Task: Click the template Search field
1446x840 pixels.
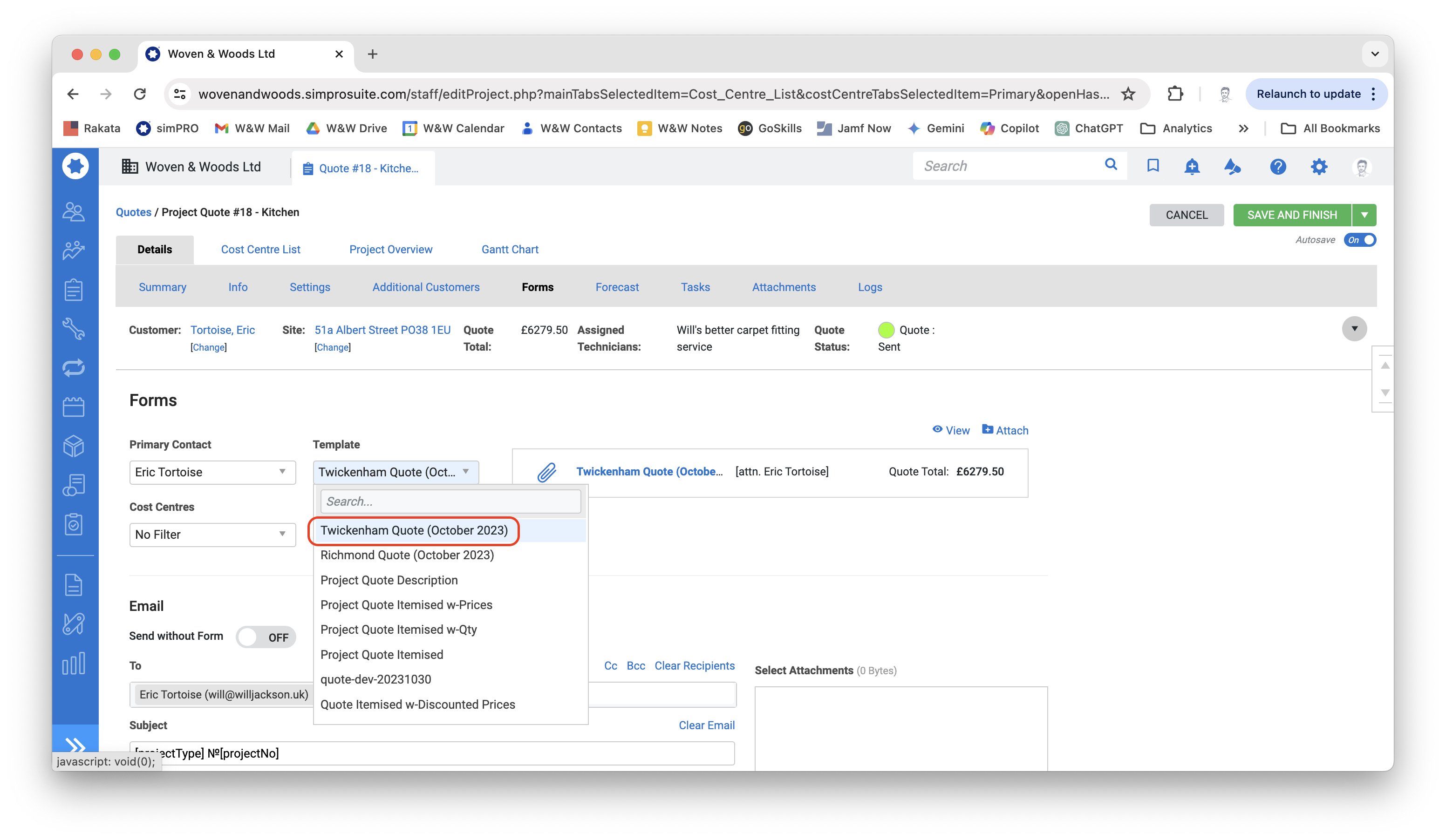Action: (x=450, y=501)
